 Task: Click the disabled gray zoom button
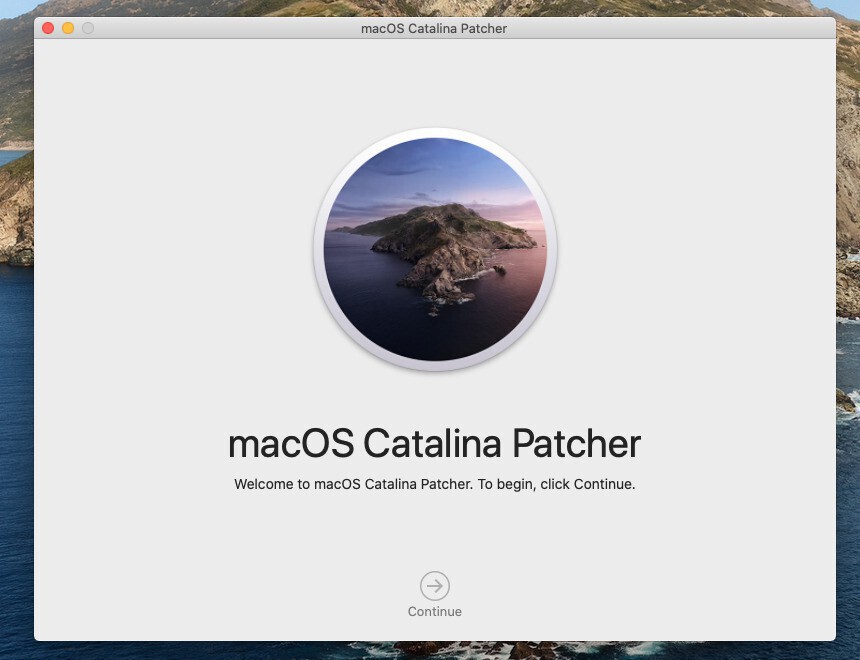point(88,28)
